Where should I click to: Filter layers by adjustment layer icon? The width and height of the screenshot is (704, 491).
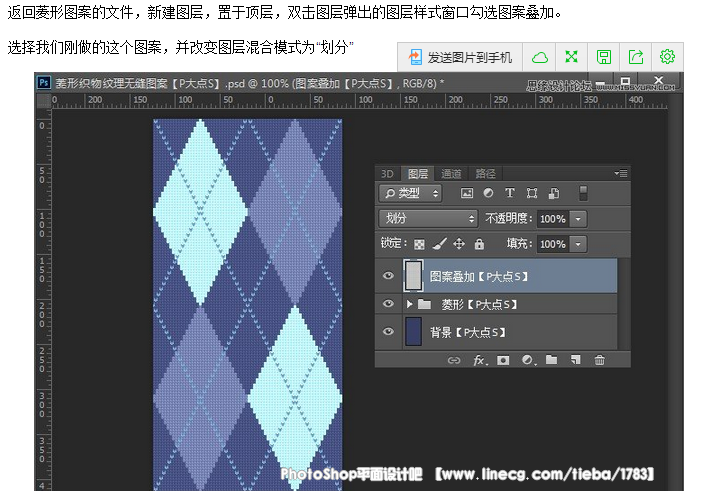(488, 193)
